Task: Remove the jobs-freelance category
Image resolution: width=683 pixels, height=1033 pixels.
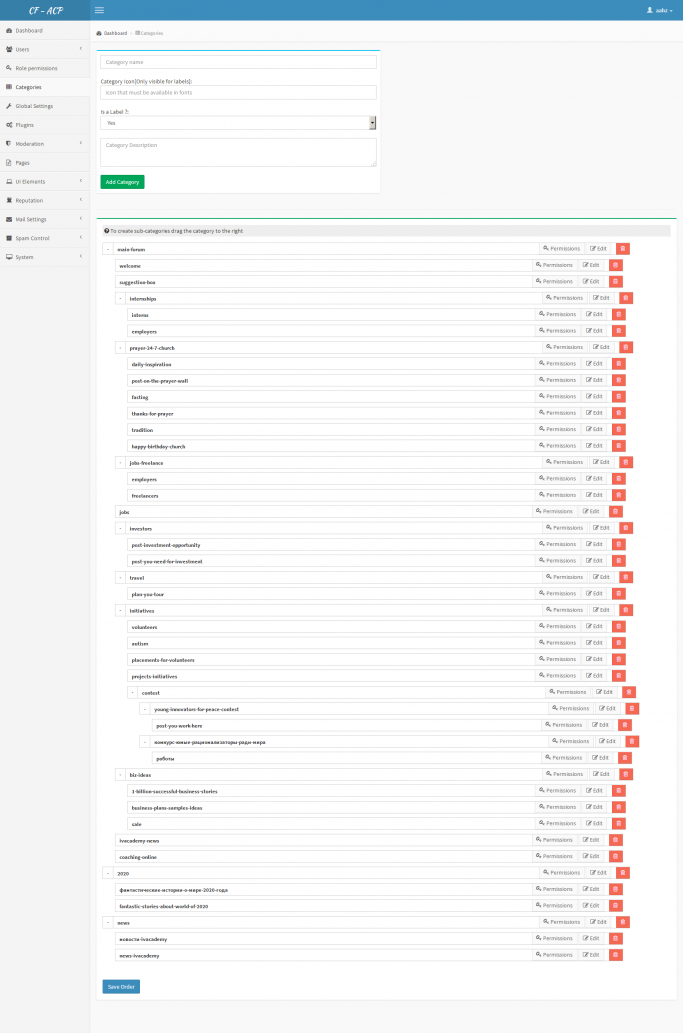Action: 626,462
